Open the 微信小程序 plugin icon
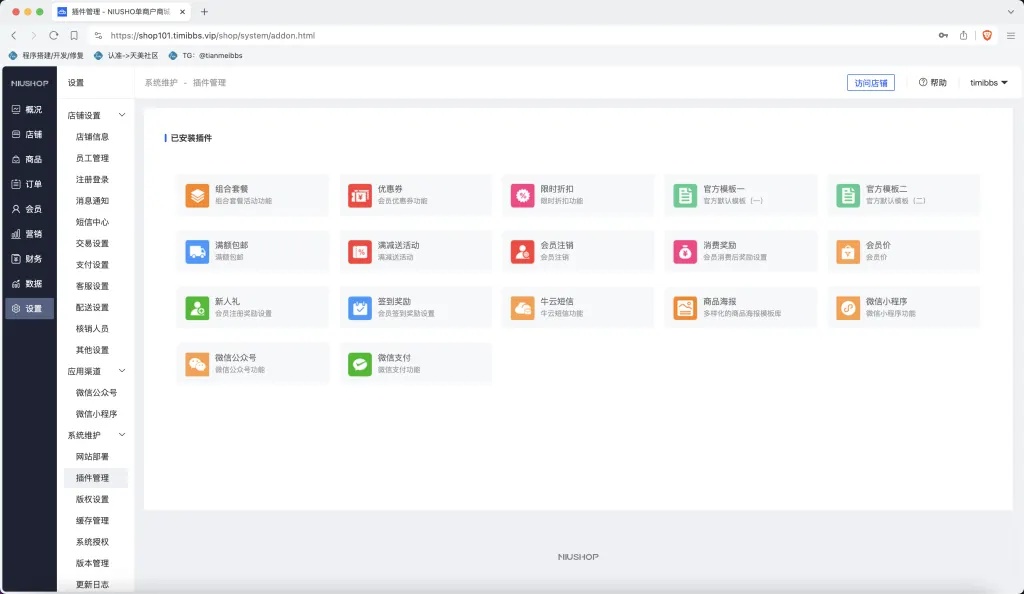Image resolution: width=1024 pixels, height=594 pixels. coord(848,307)
